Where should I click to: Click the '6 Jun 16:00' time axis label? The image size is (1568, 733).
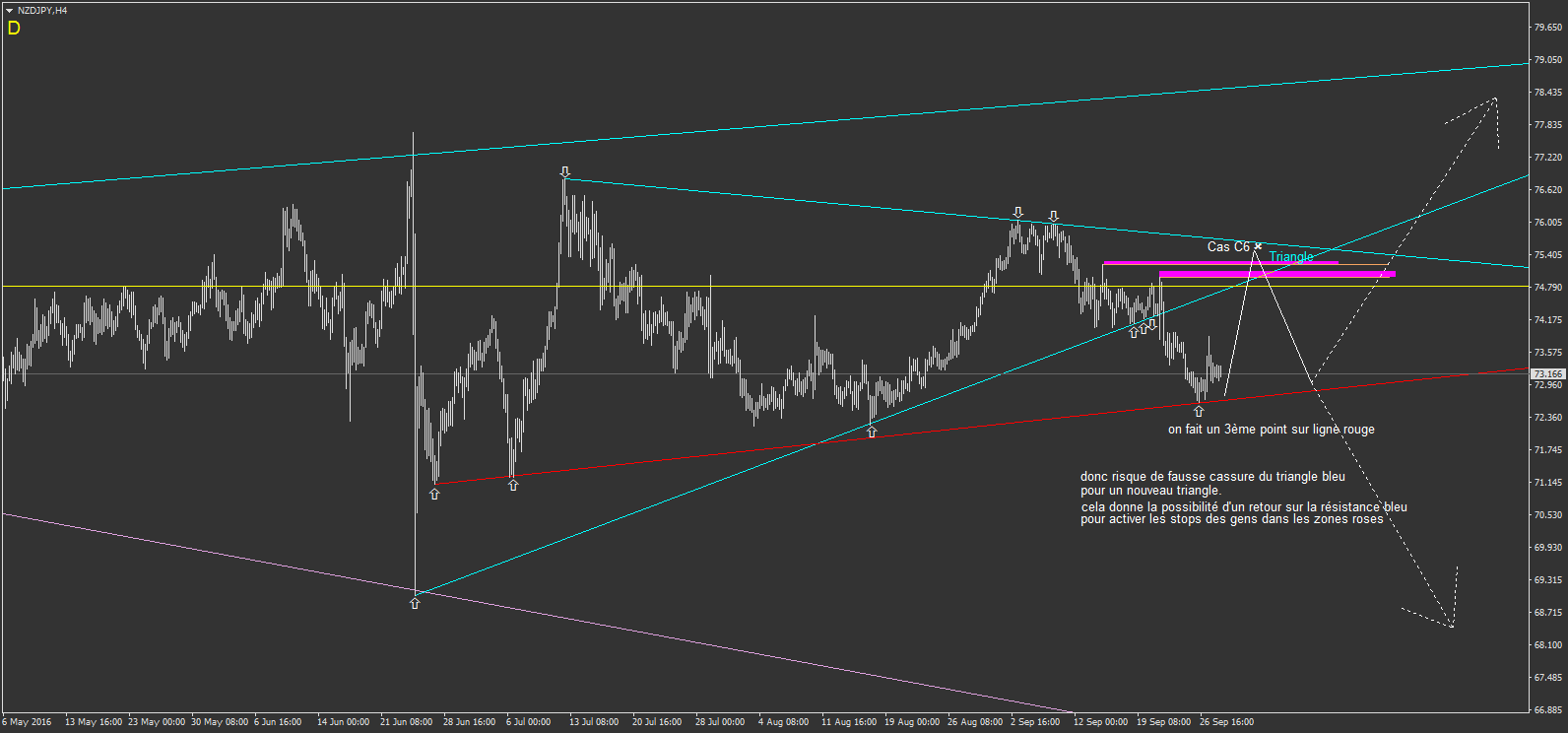[278, 722]
